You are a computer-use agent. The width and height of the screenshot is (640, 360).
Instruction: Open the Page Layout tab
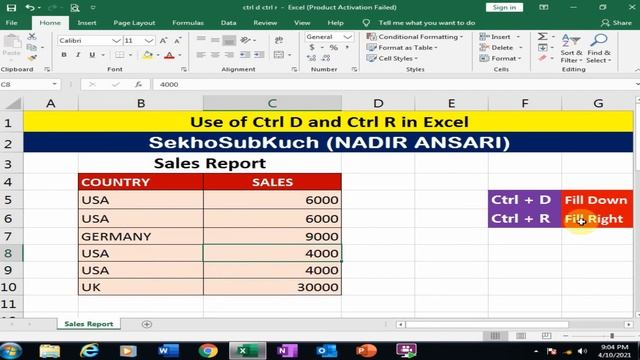coord(134,23)
